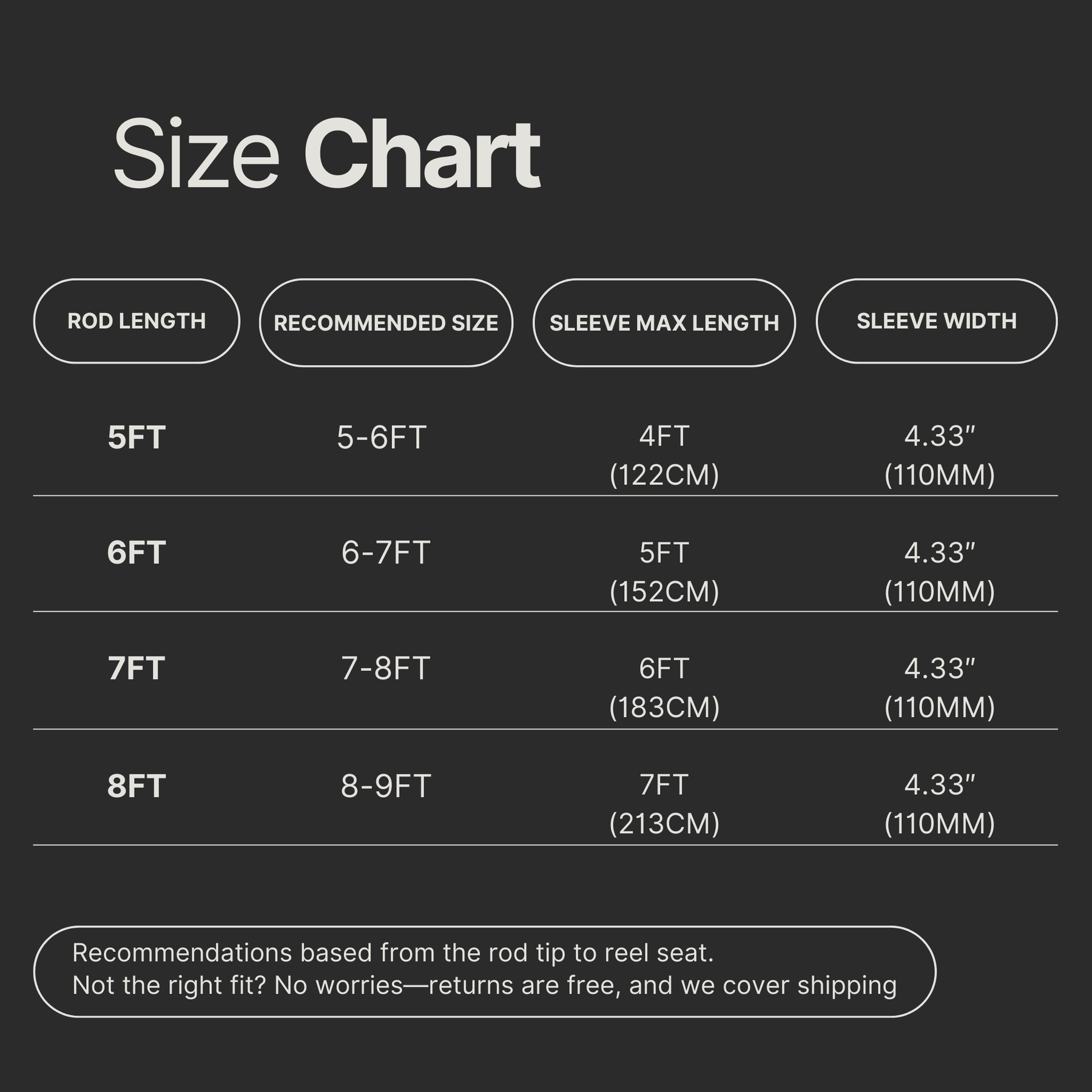Click the sleeve width value in the 5FT row
1092x1092 pixels.
[x=940, y=455]
